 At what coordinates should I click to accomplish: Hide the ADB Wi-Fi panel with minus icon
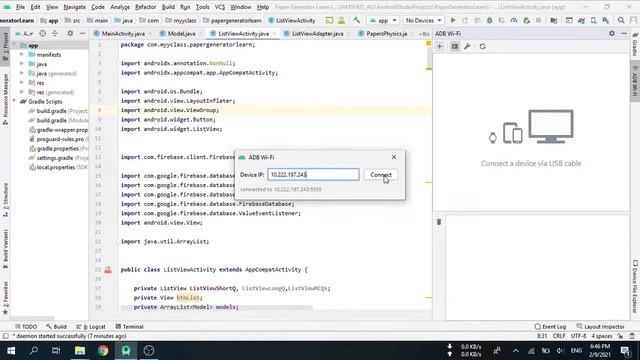coord(624,33)
